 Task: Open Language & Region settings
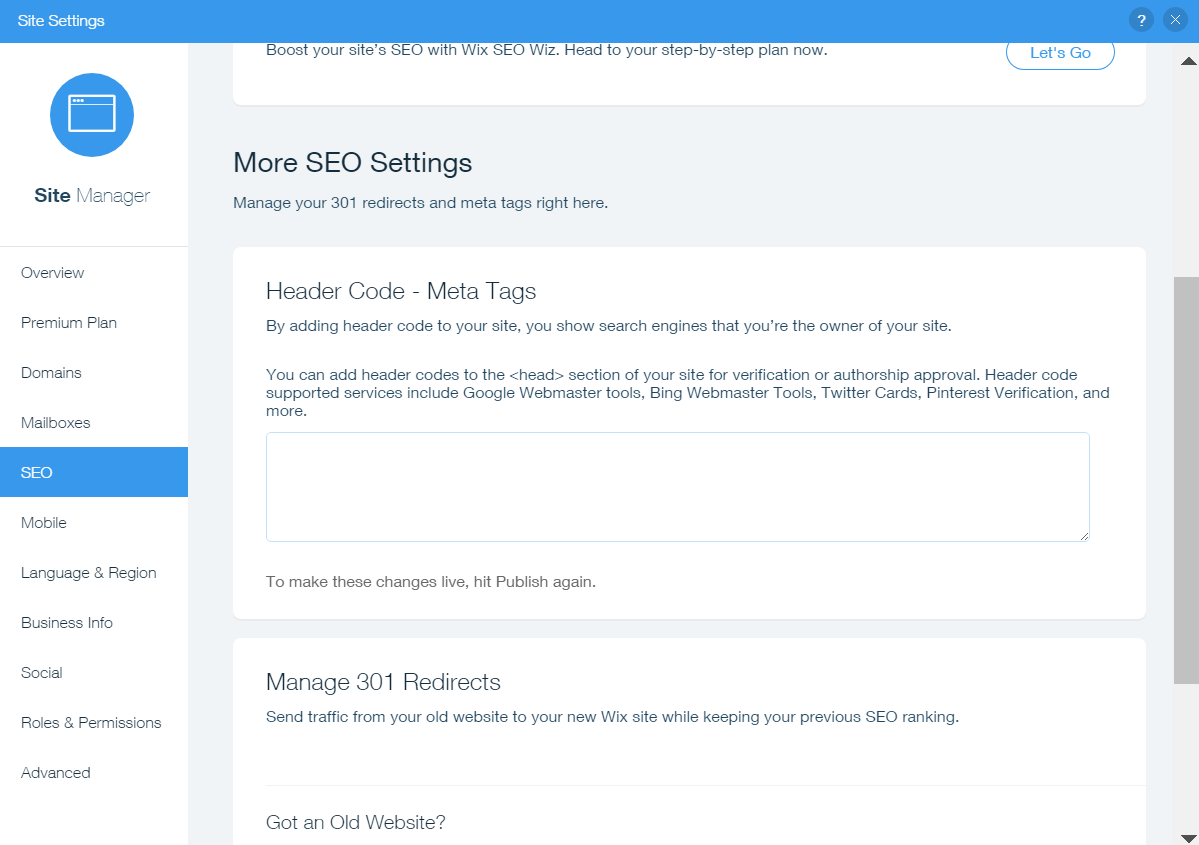tap(94, 573)
